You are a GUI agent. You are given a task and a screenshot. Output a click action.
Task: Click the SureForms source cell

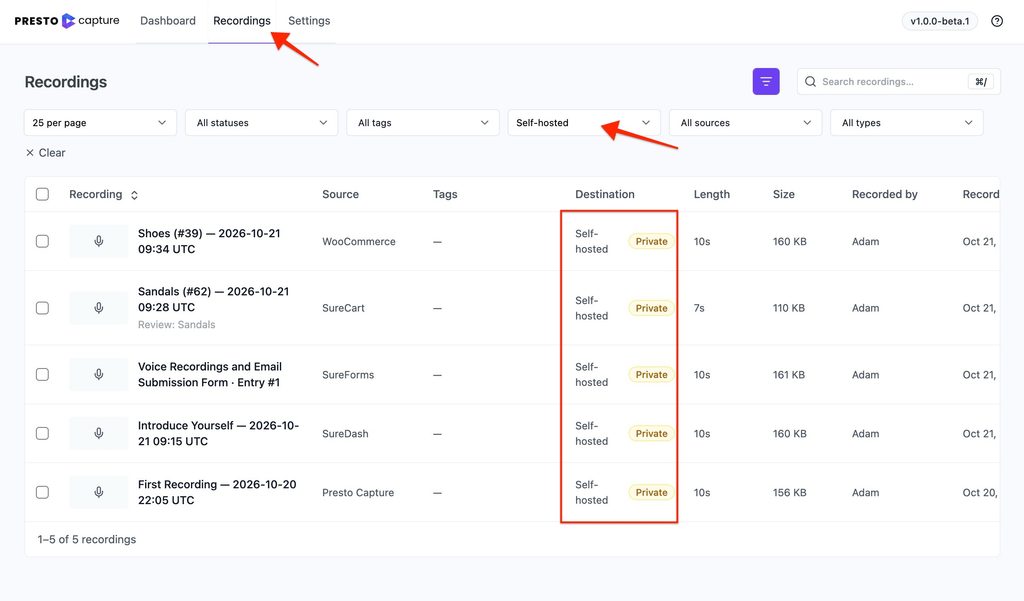[x=347, y=374]
